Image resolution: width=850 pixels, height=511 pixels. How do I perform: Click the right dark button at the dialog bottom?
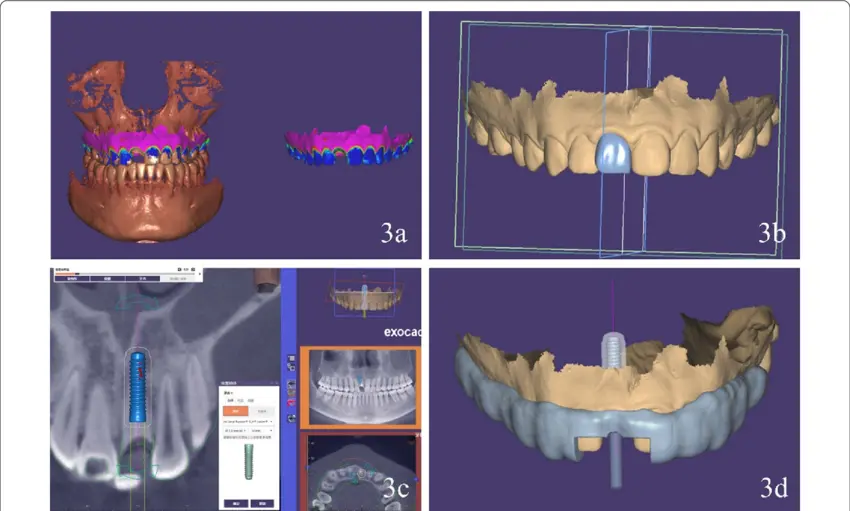tap(262, 503)
